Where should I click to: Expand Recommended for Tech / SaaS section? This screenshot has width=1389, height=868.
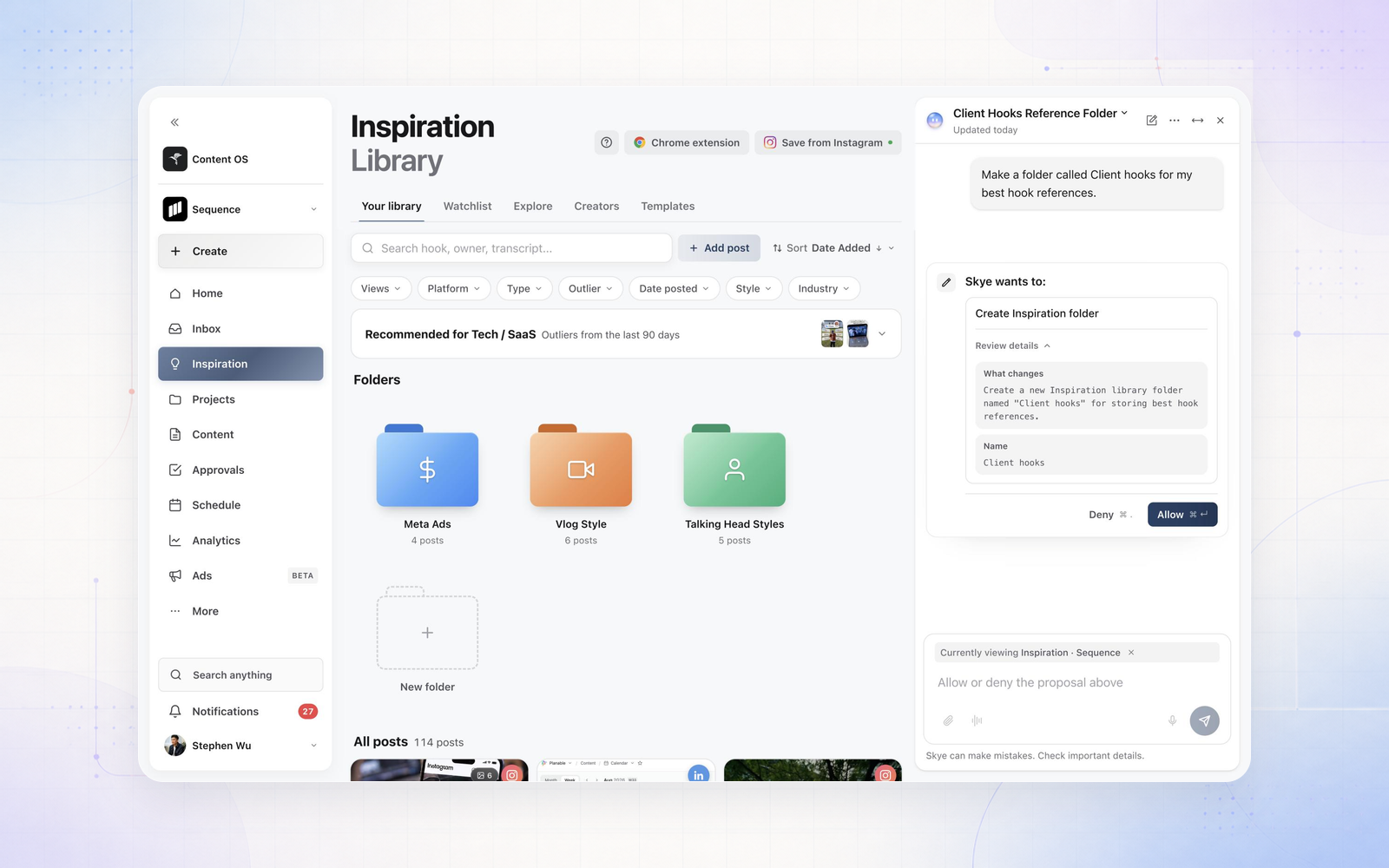coord(882,334)
